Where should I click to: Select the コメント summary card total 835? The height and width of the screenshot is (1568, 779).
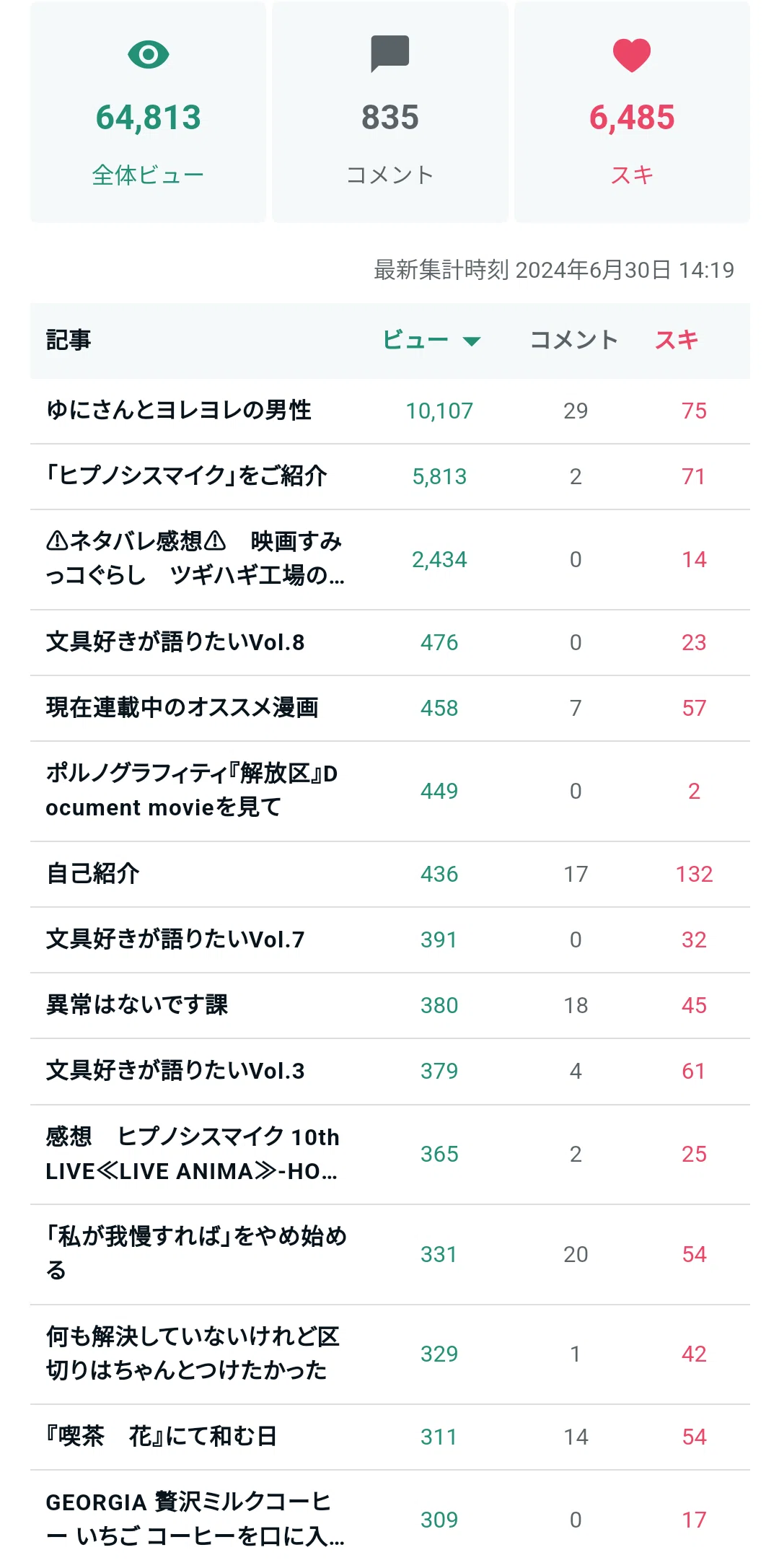tap(390, 118)
